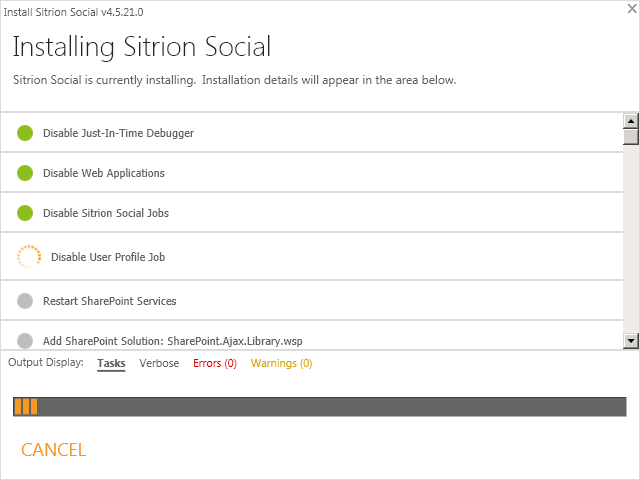Image resolution: width=640 pixels, height=480 pixels.
Task: Select the Restart SharePoint Services task text
Action: point(109,301)
